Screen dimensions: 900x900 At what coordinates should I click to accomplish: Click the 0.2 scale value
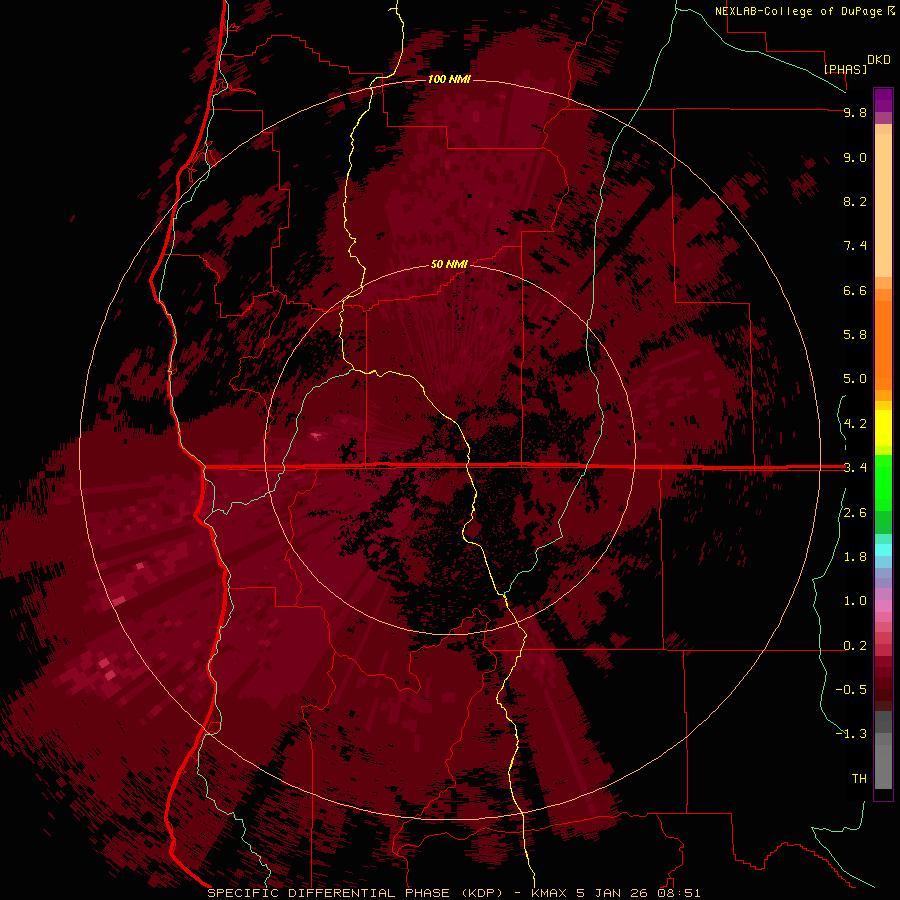pos(855,646)
